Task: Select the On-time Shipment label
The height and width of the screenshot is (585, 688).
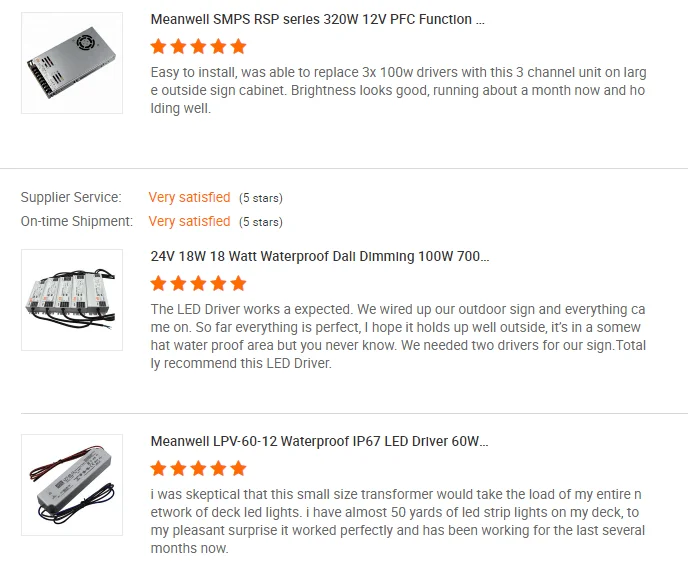Action: [x=77, y=221]
